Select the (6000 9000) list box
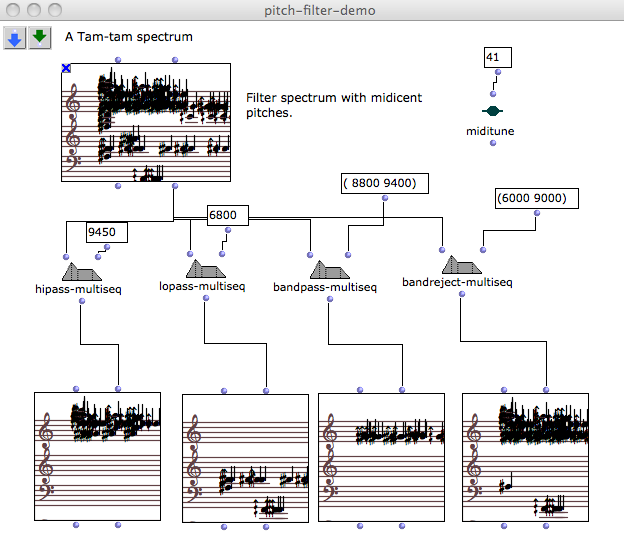Image resolution: width=624 pixels, height=553 pixels. coord(537,199)
